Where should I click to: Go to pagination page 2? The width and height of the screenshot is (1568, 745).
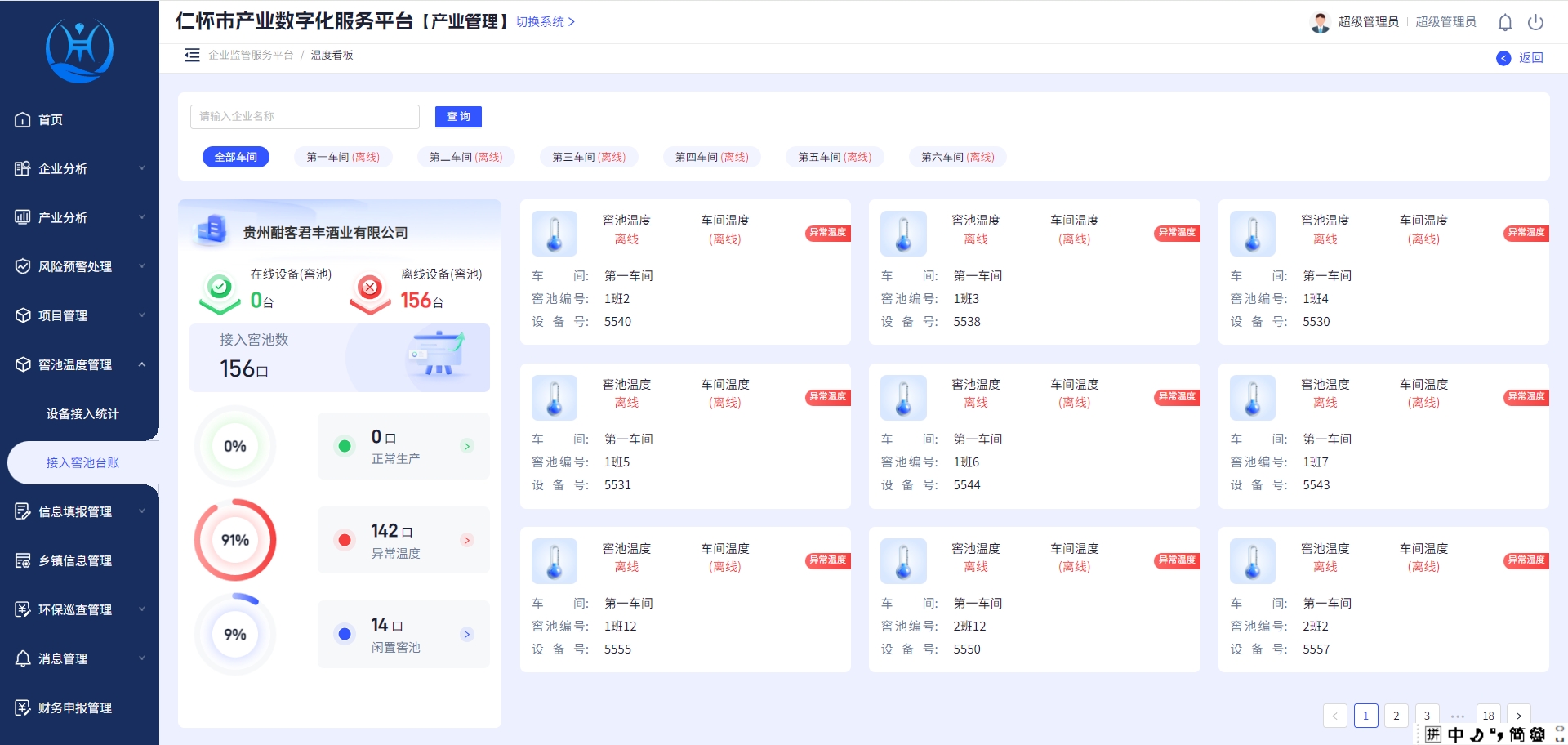(x=1396, y=716)
